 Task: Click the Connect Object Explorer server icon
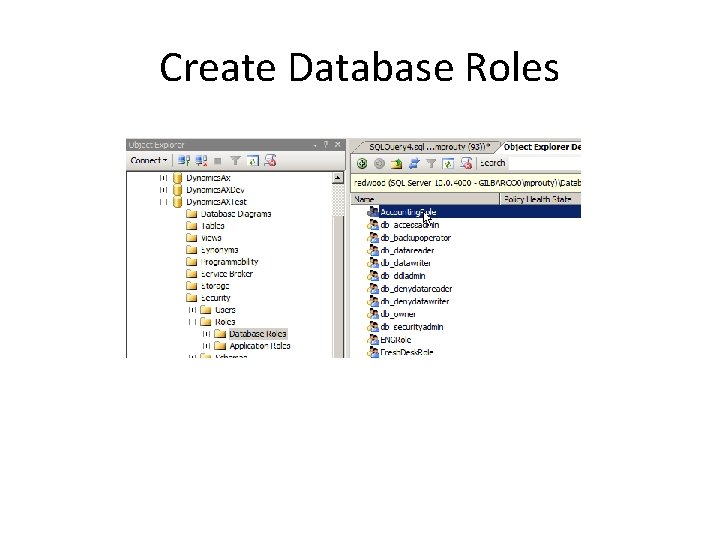click(184, 161)
